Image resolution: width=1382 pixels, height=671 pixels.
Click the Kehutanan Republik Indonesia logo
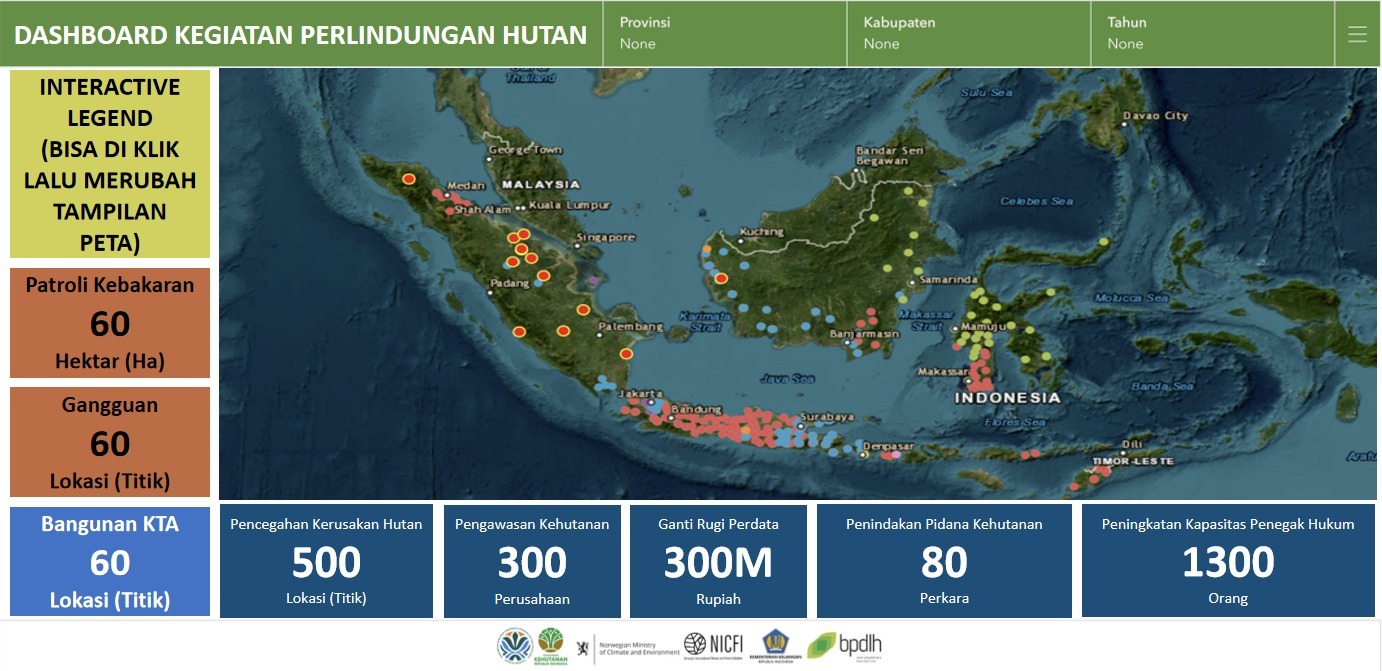click(551, 646)
